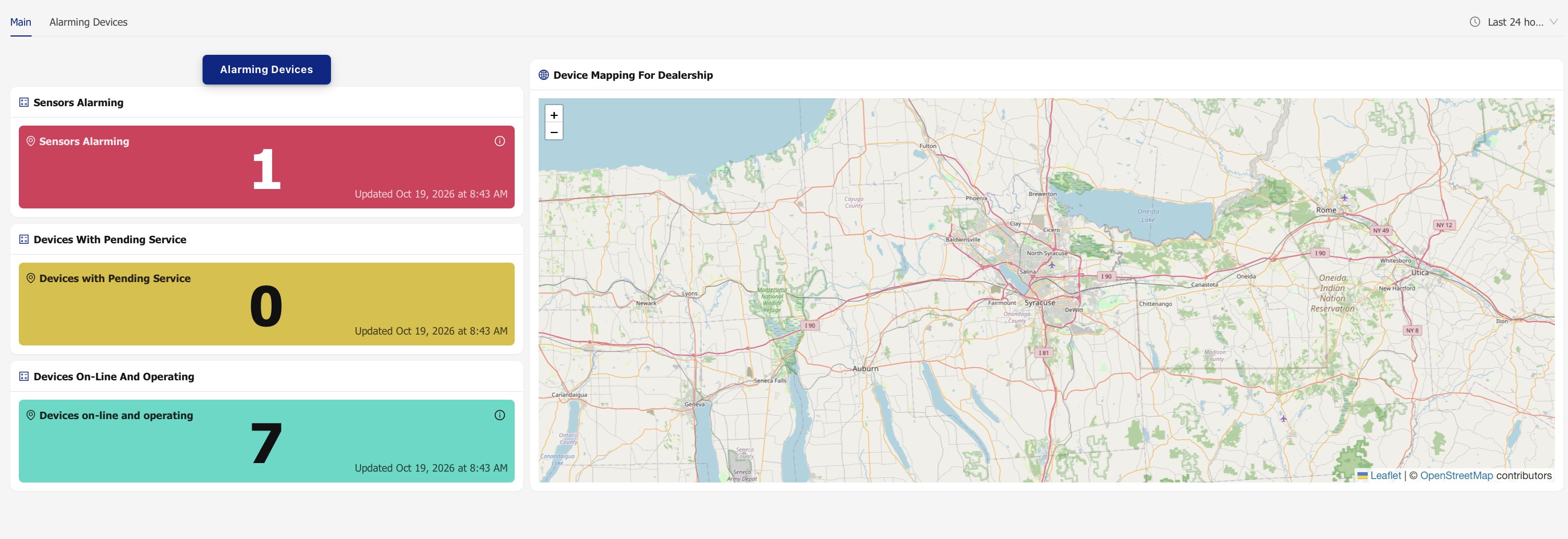This screenshot has height=539, width=1568.
Task: Click the Device Mapping For Dealership title
Action: coord(633,75)
